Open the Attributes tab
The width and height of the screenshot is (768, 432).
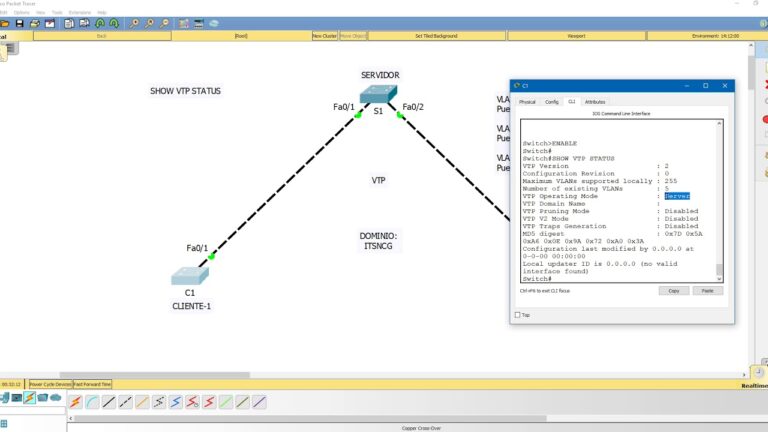[x=595, y=102]
